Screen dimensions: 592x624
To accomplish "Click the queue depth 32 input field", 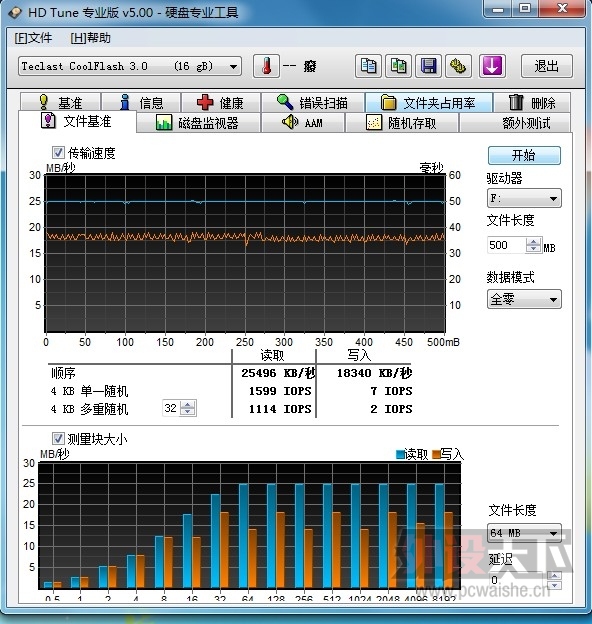I will point(171,408).
